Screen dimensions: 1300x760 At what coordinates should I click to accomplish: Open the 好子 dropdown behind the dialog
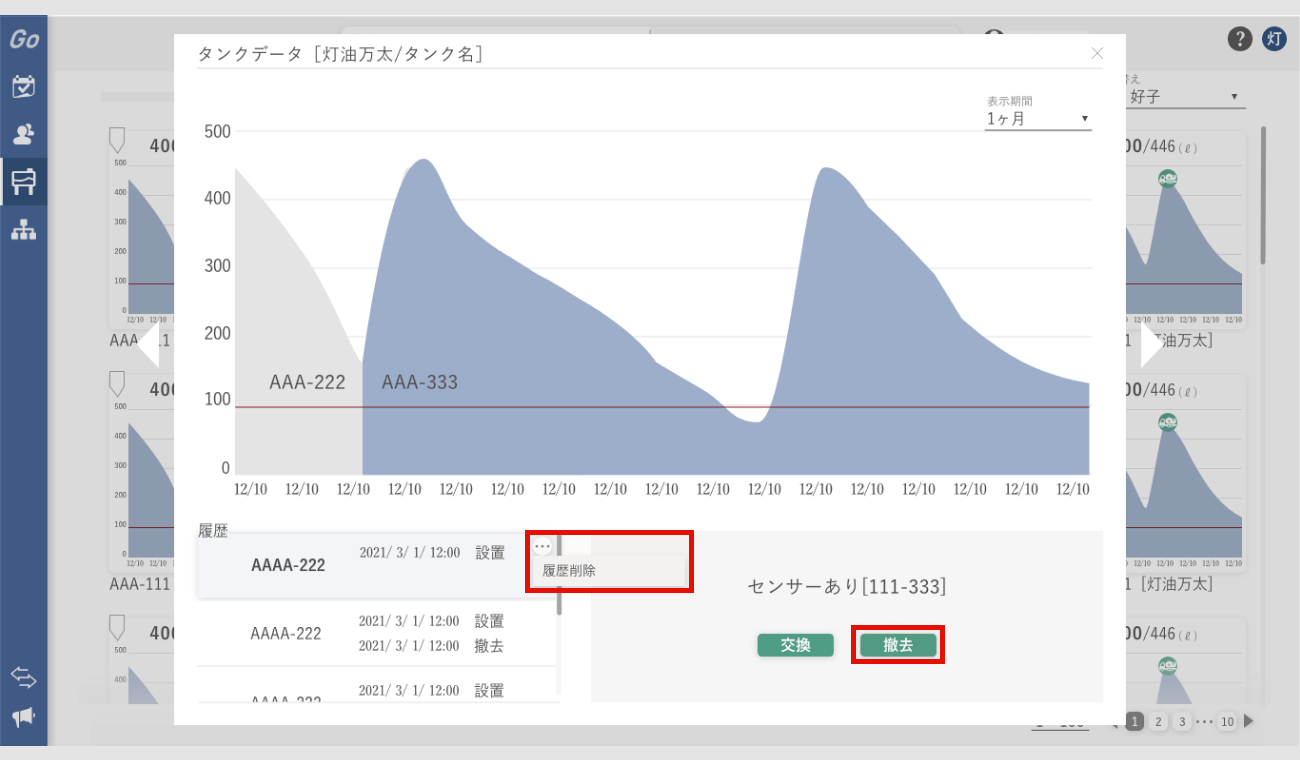point(1185,97)
